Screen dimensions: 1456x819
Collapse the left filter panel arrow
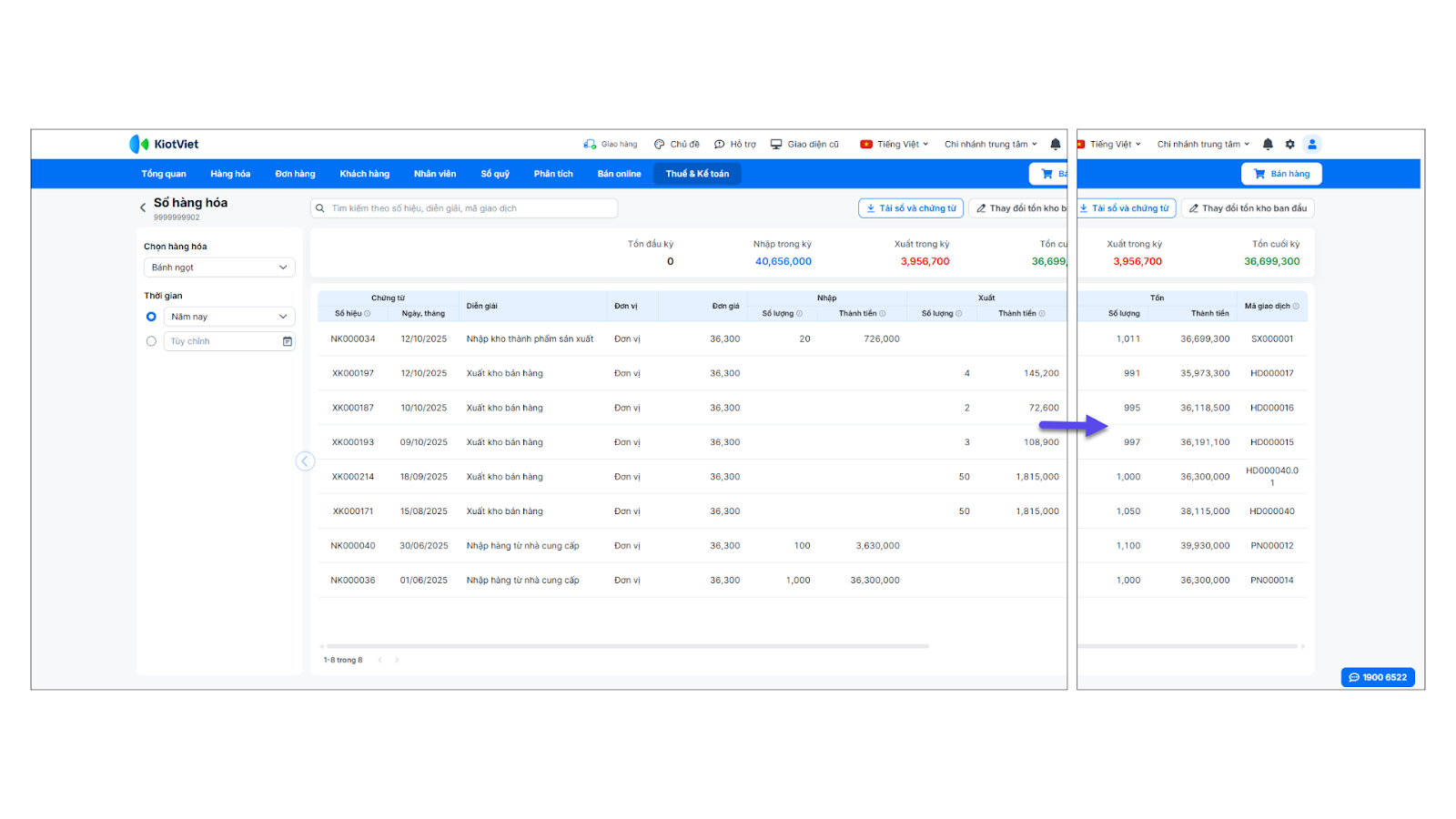click(x=305, y=461)
